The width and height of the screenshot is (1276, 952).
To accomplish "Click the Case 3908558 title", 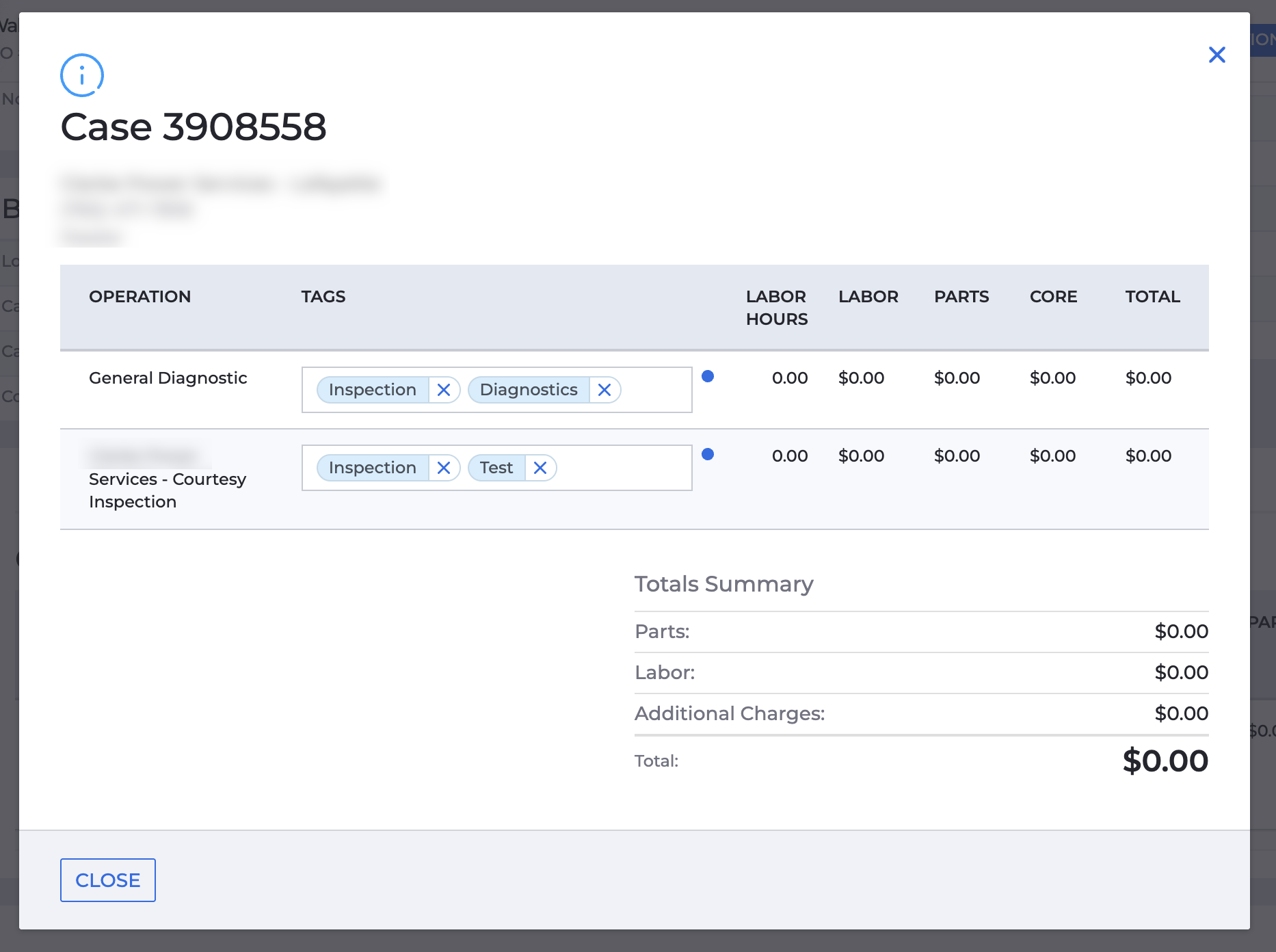I will tap(194, 126).
